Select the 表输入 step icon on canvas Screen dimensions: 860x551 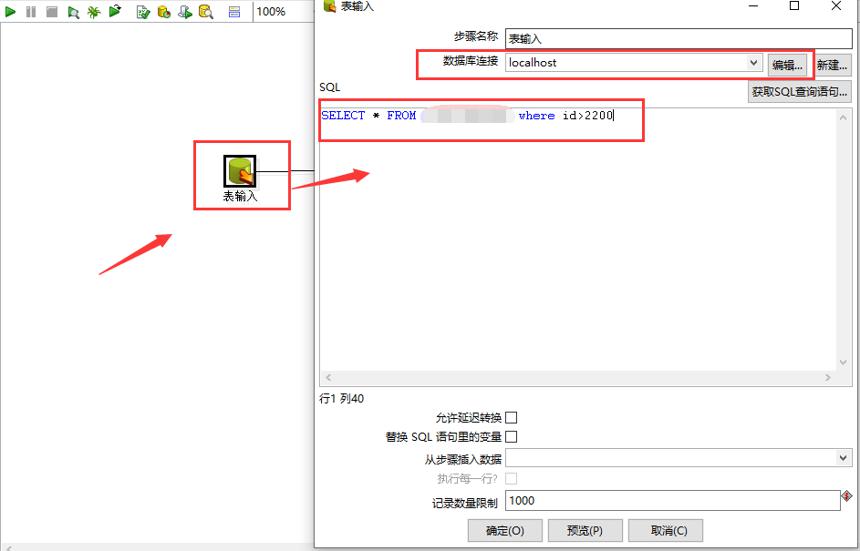tap(240, 171)
